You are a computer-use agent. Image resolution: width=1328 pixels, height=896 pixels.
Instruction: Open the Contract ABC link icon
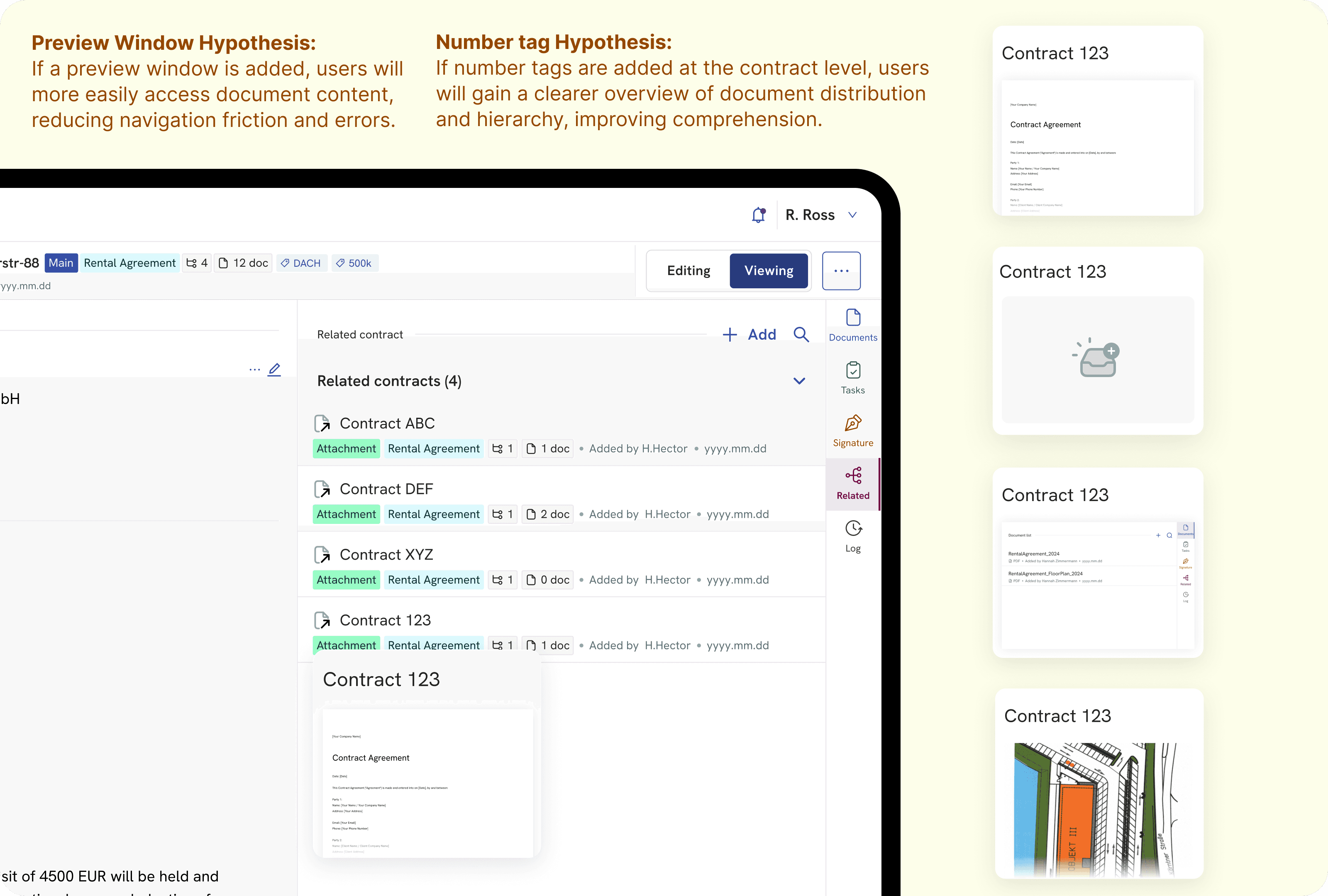pos(322,424)
